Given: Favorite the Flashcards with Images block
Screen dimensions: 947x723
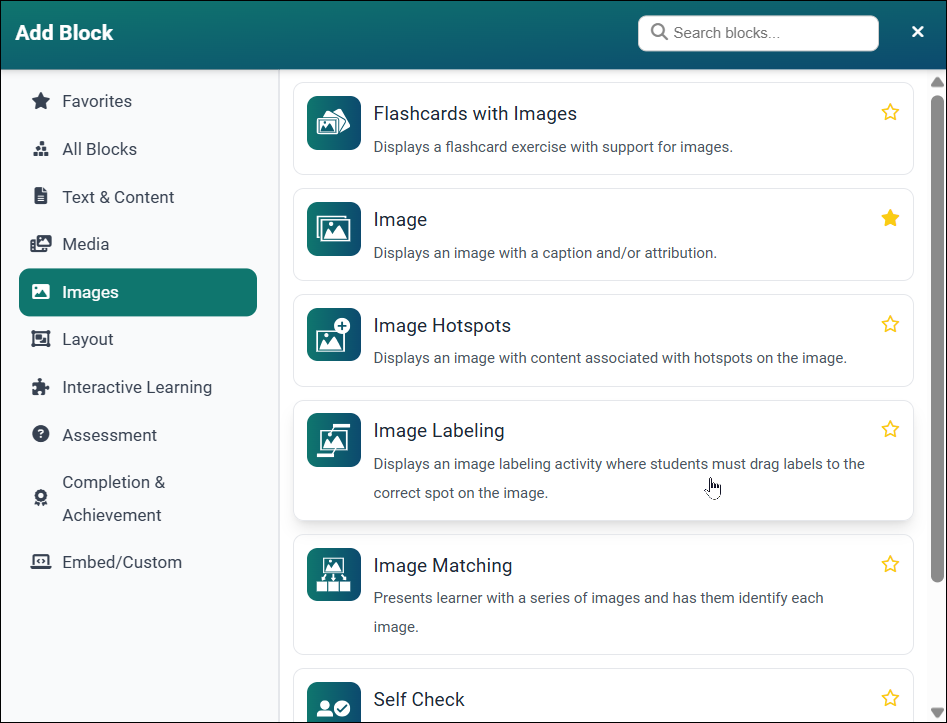Looking at the screenshot, I should (890, 112).
